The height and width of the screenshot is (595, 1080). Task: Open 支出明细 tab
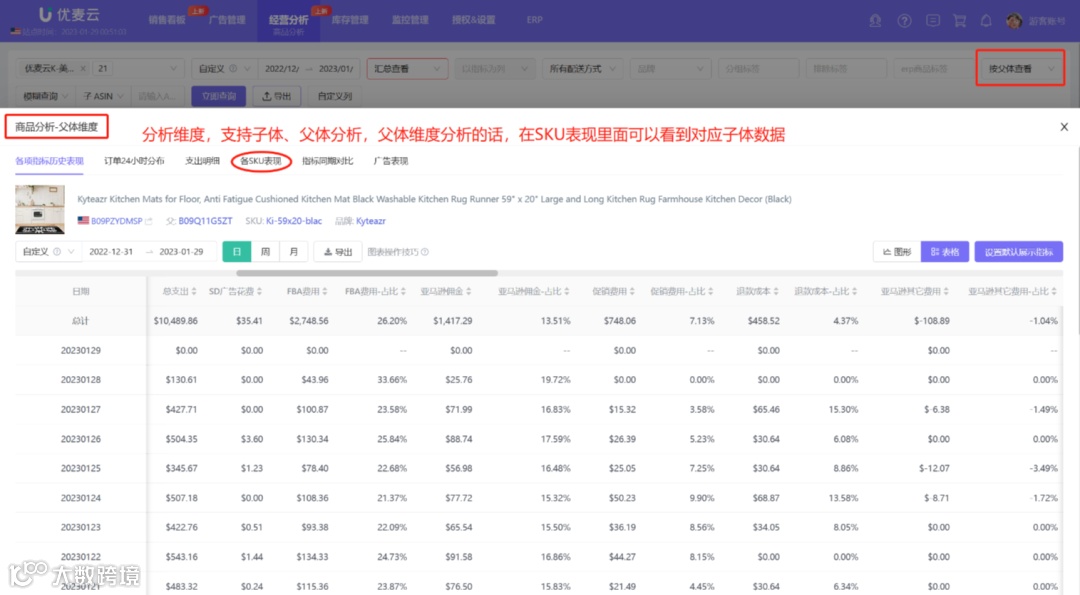pyautogui.click(x=202, y=161)
